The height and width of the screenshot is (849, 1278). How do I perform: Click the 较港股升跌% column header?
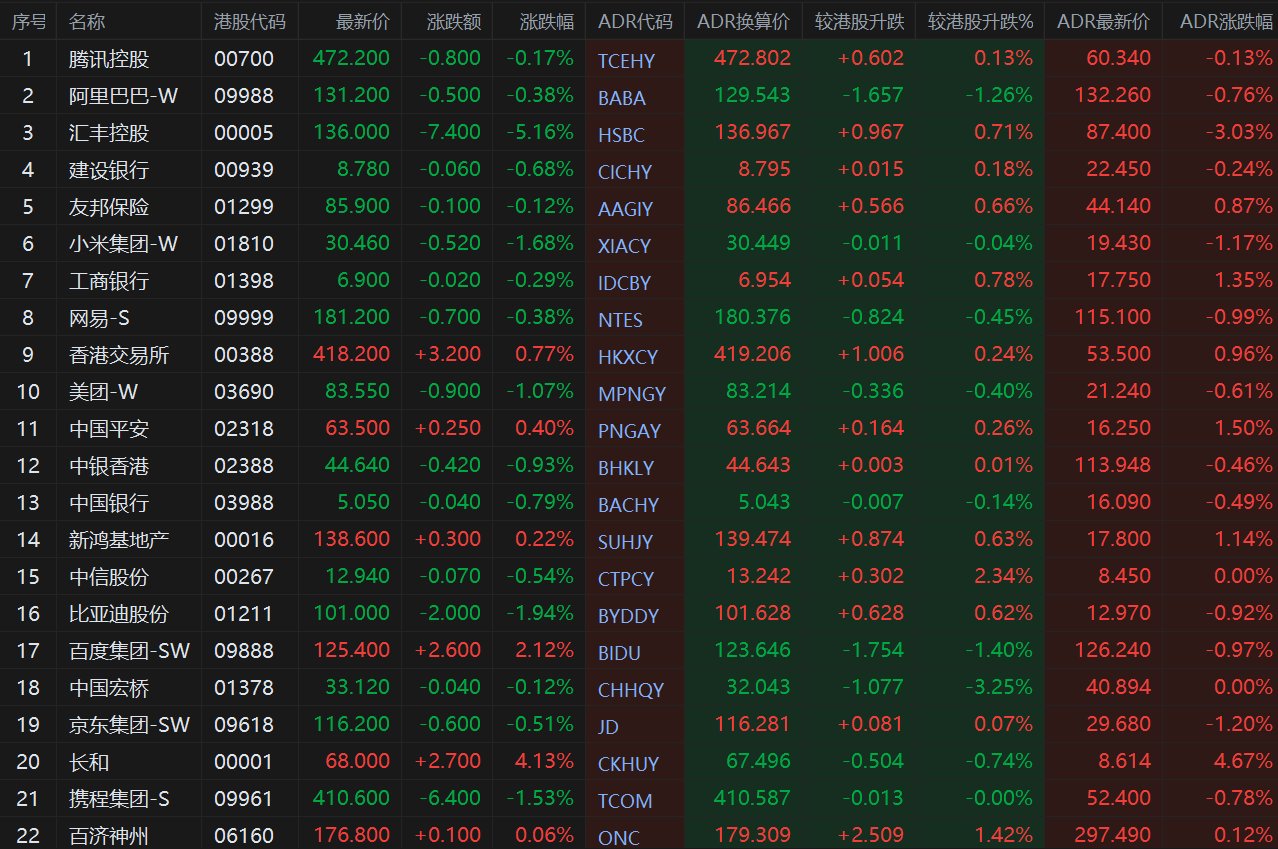[980, 21]
